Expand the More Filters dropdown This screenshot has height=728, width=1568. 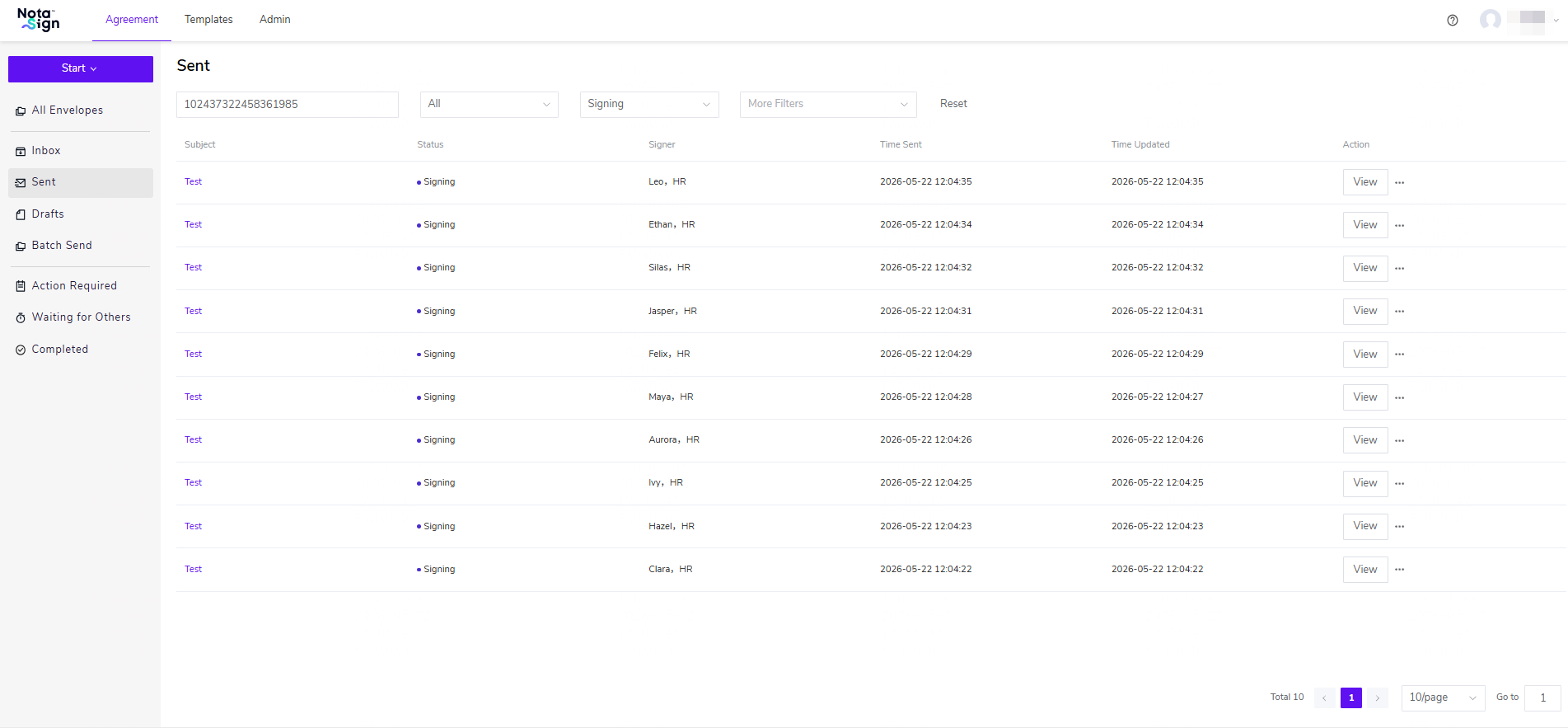point(828,104)
